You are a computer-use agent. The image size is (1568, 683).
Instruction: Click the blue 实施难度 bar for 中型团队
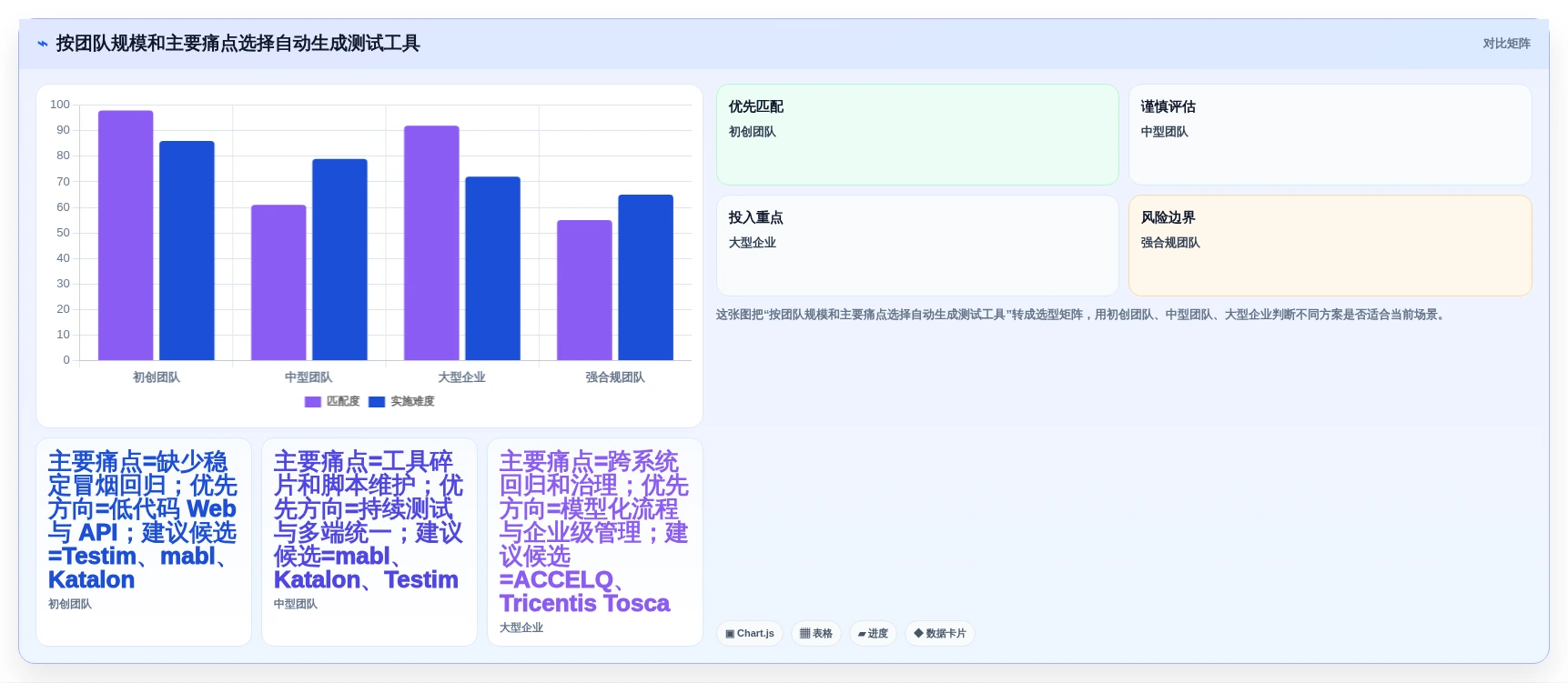pos(339,260)
